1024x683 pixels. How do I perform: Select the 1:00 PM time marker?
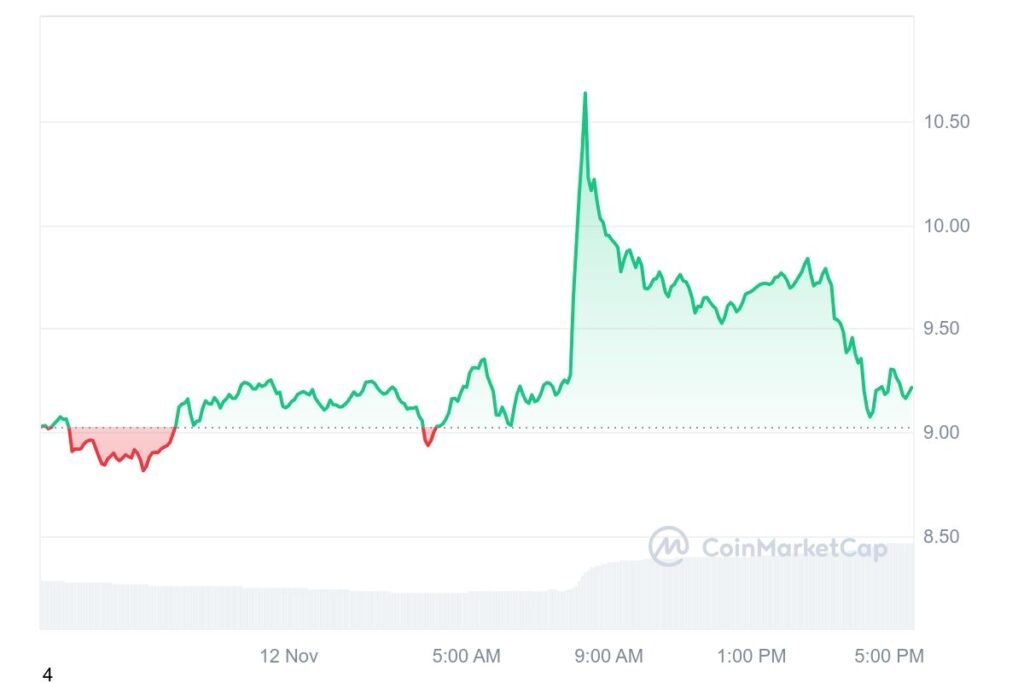tap(751, 656)
